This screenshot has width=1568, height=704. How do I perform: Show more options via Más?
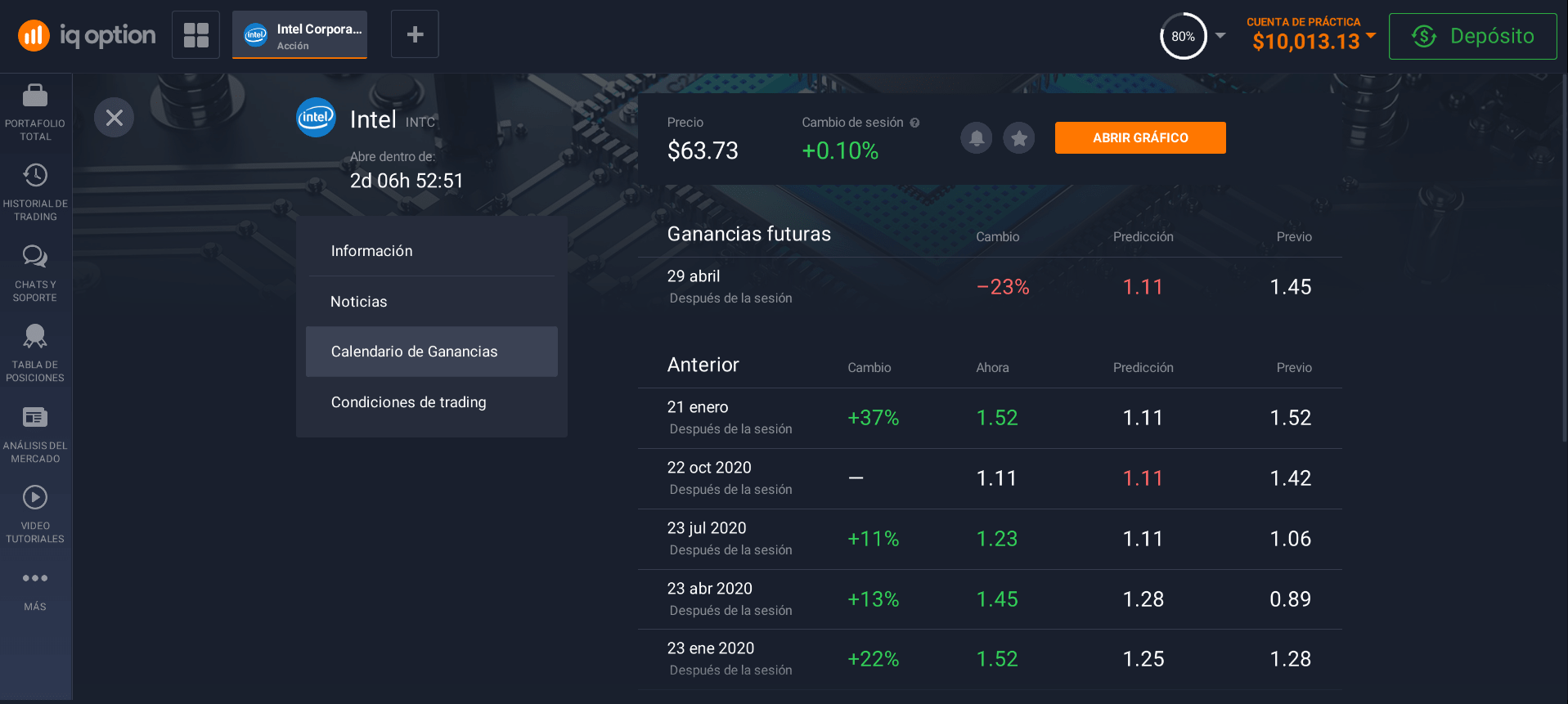pos(35,590)
